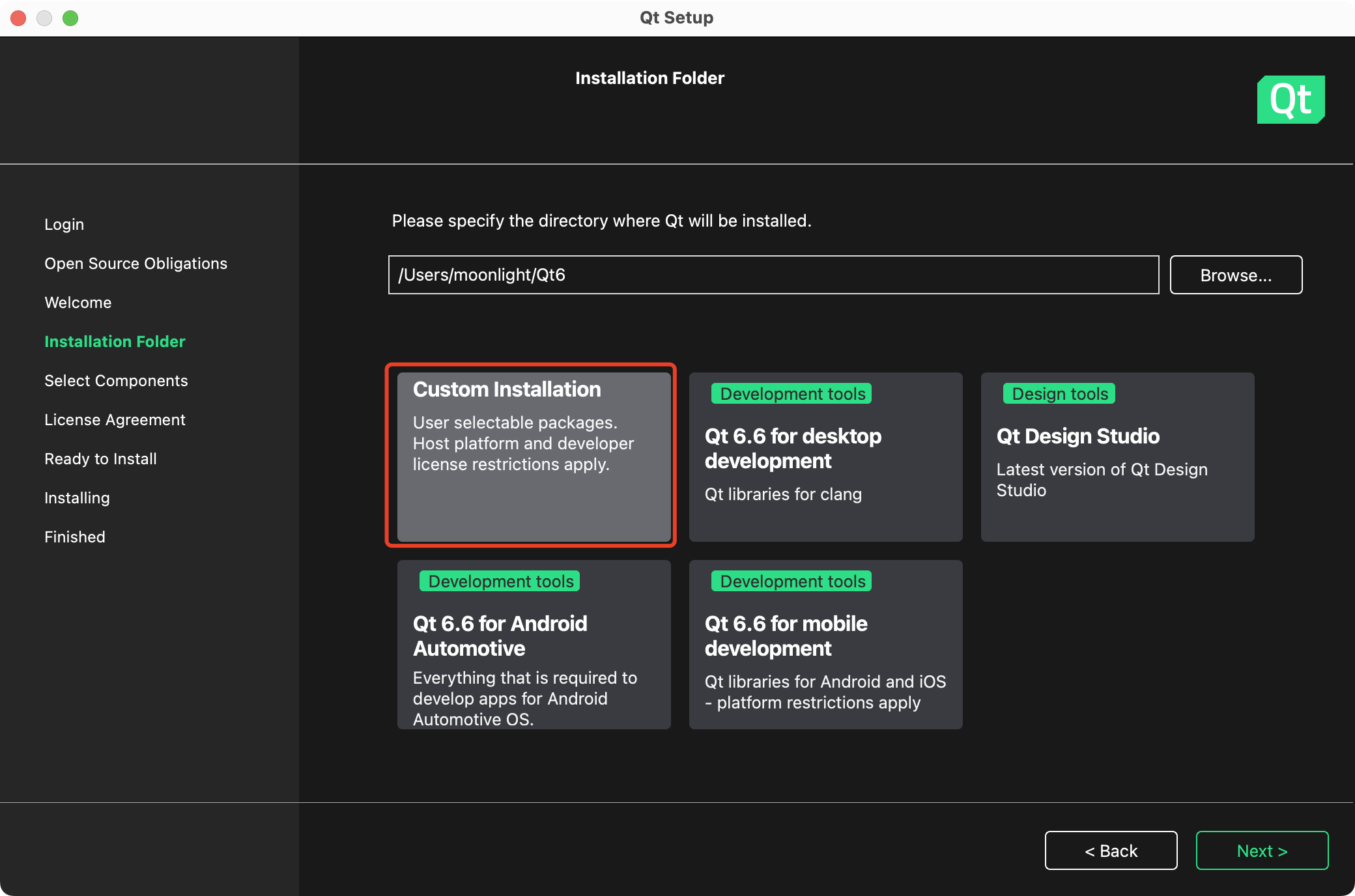Choose Qt 6.6 for desktop development

[x=825, y=457]
